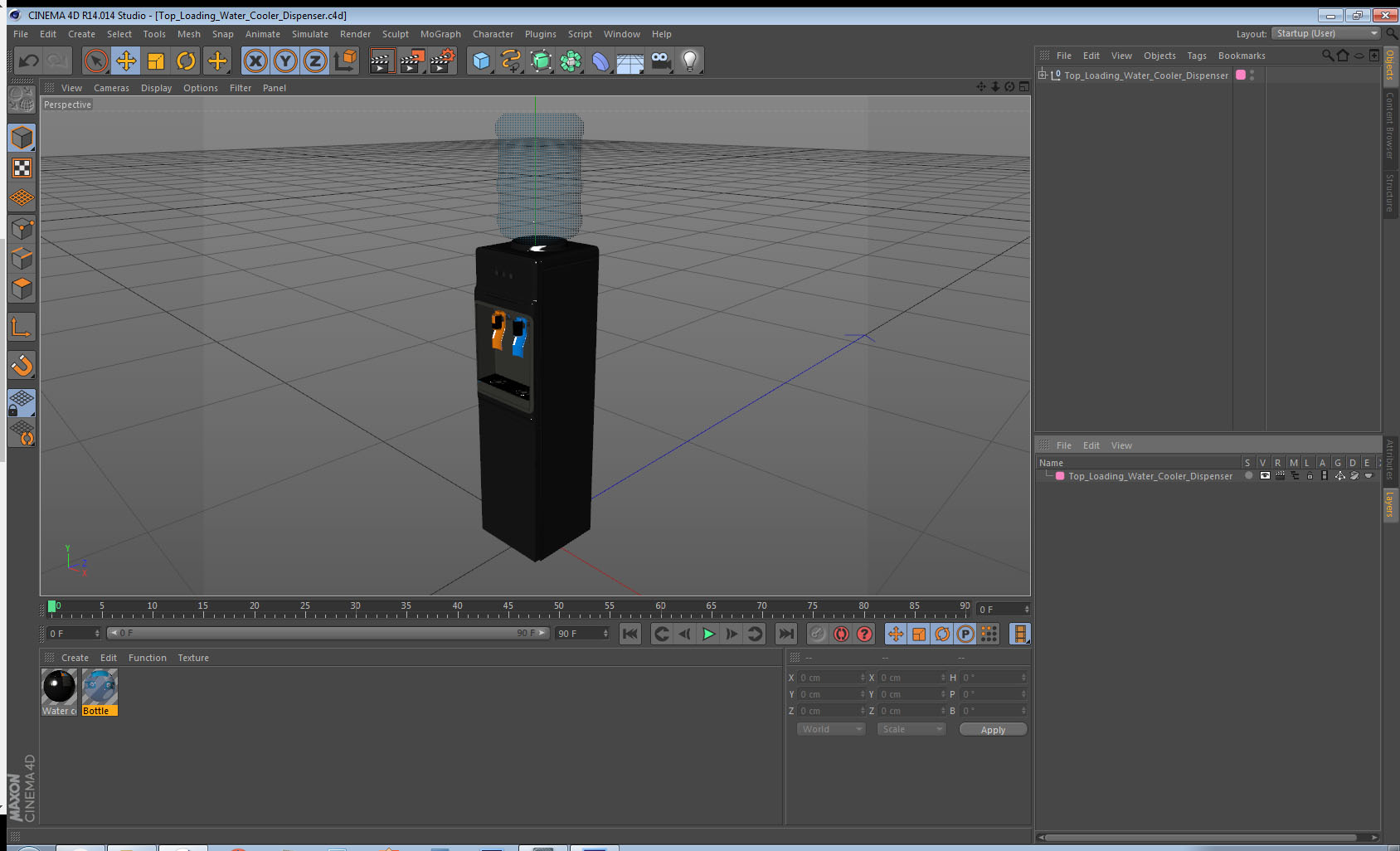Open the Deformer objects icon
Viewport: 1400px width, 851px height.
click(x=600, y=61)
